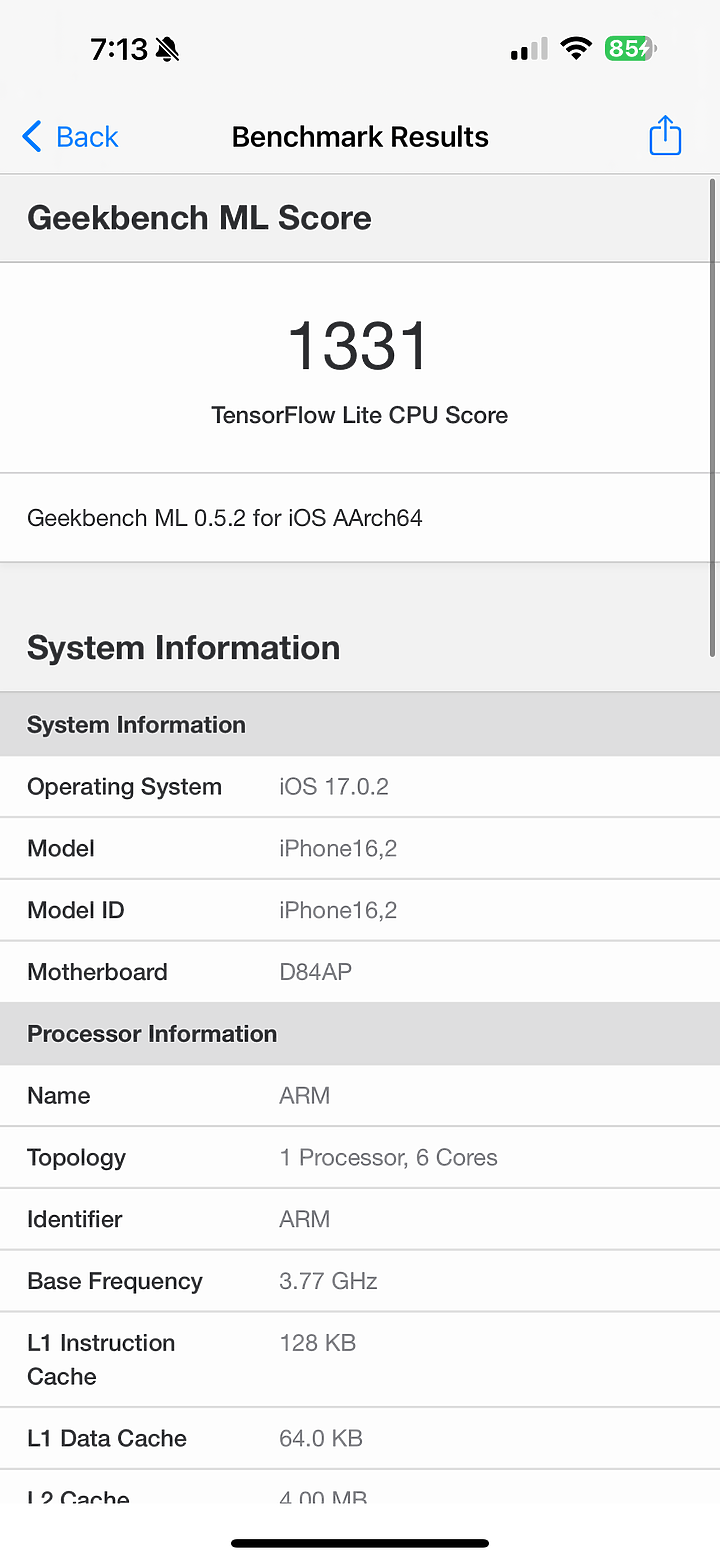Tap the 1331 benchmark score
Image resolution: width=720 pixels, height=1561 pixels.
point(359,346)
